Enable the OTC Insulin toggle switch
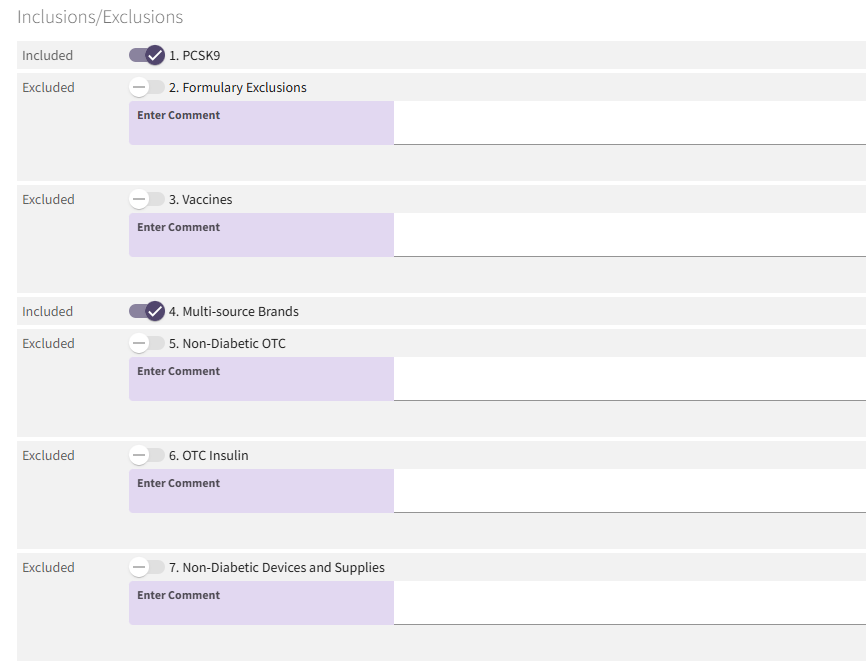The width and height of the screenshot is (866, 662). point(146,456)
